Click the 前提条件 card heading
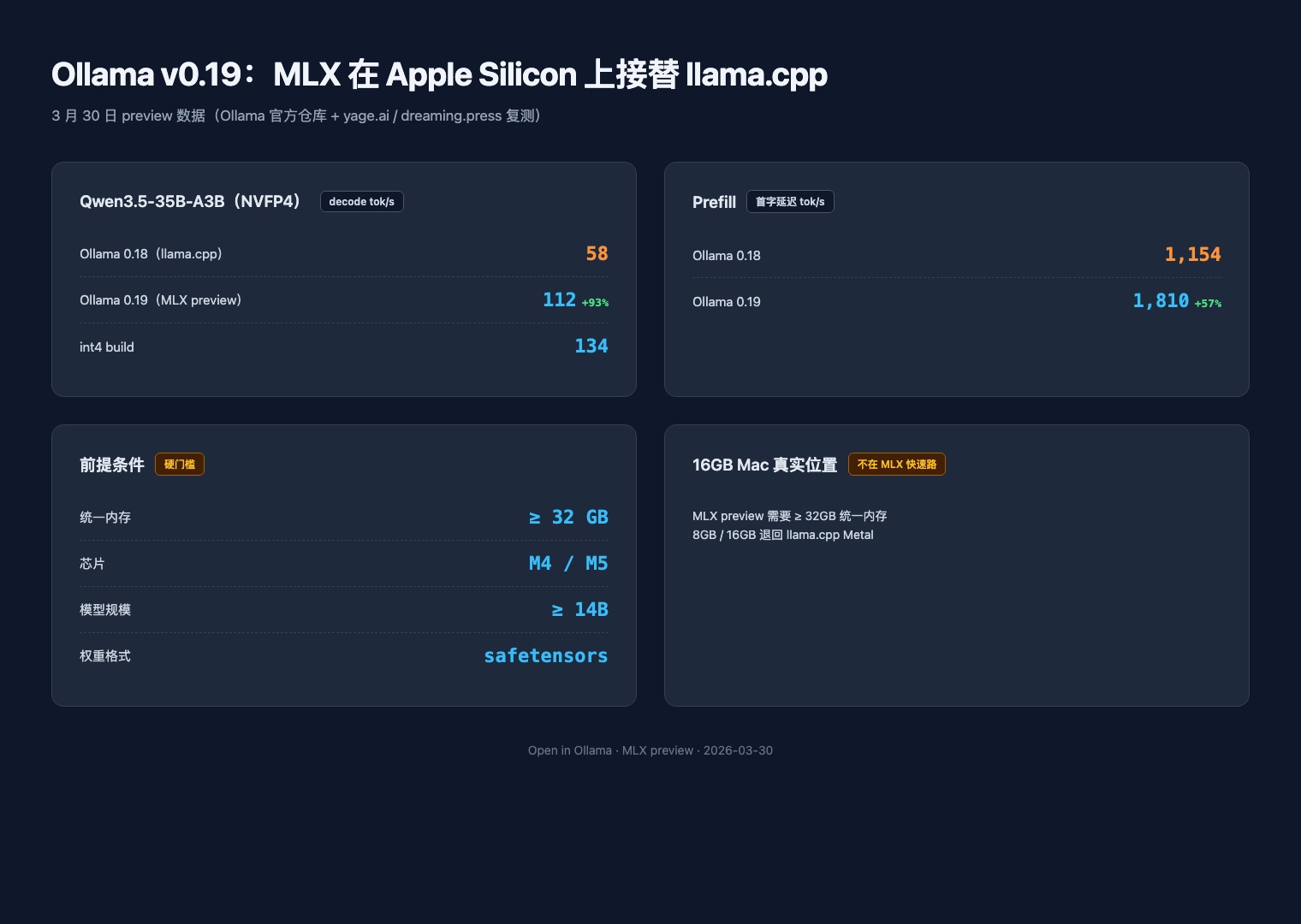 point(112,465)
